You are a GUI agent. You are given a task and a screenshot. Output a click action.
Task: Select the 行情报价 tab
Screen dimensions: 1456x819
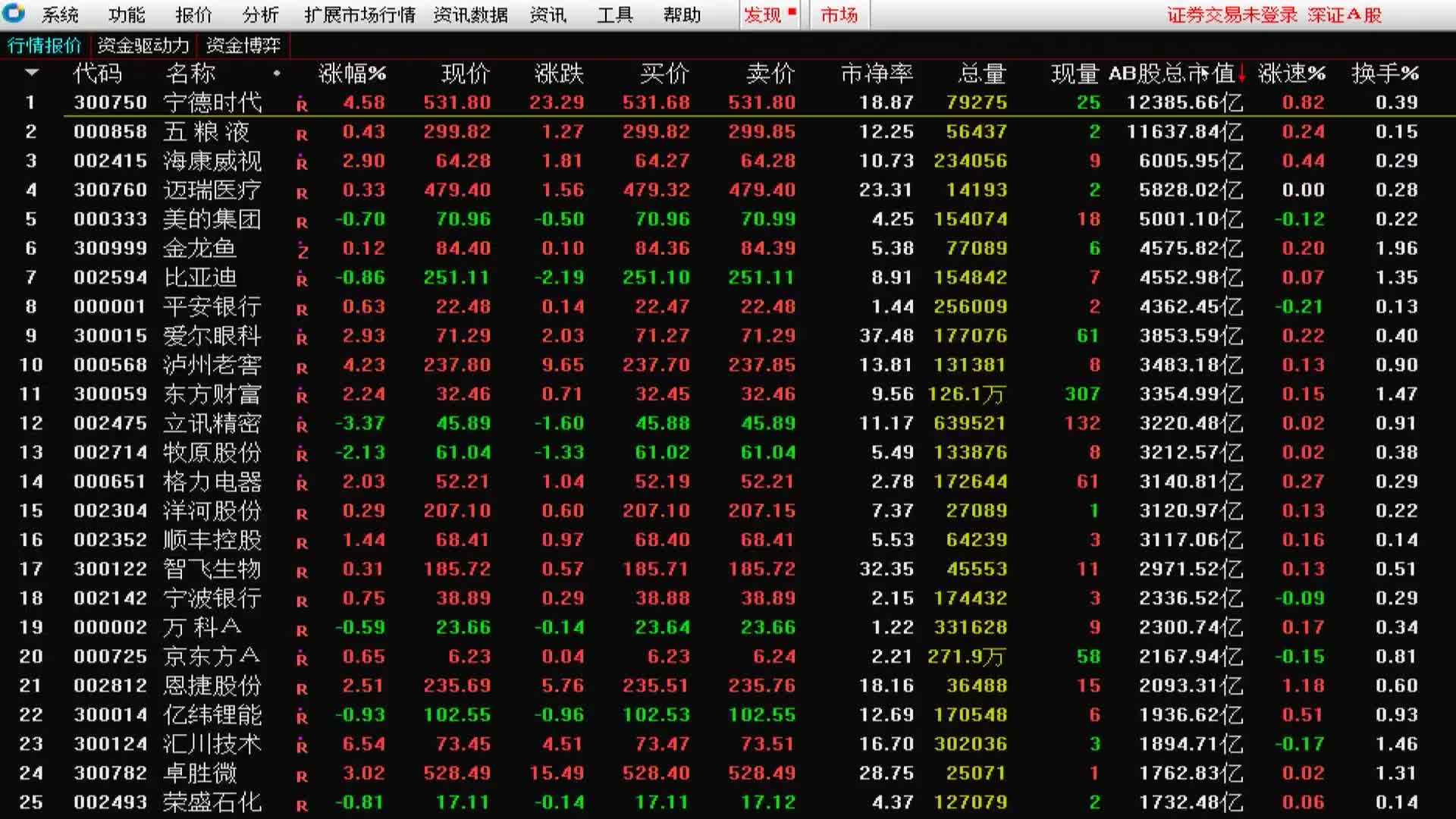tap(44, 45)
